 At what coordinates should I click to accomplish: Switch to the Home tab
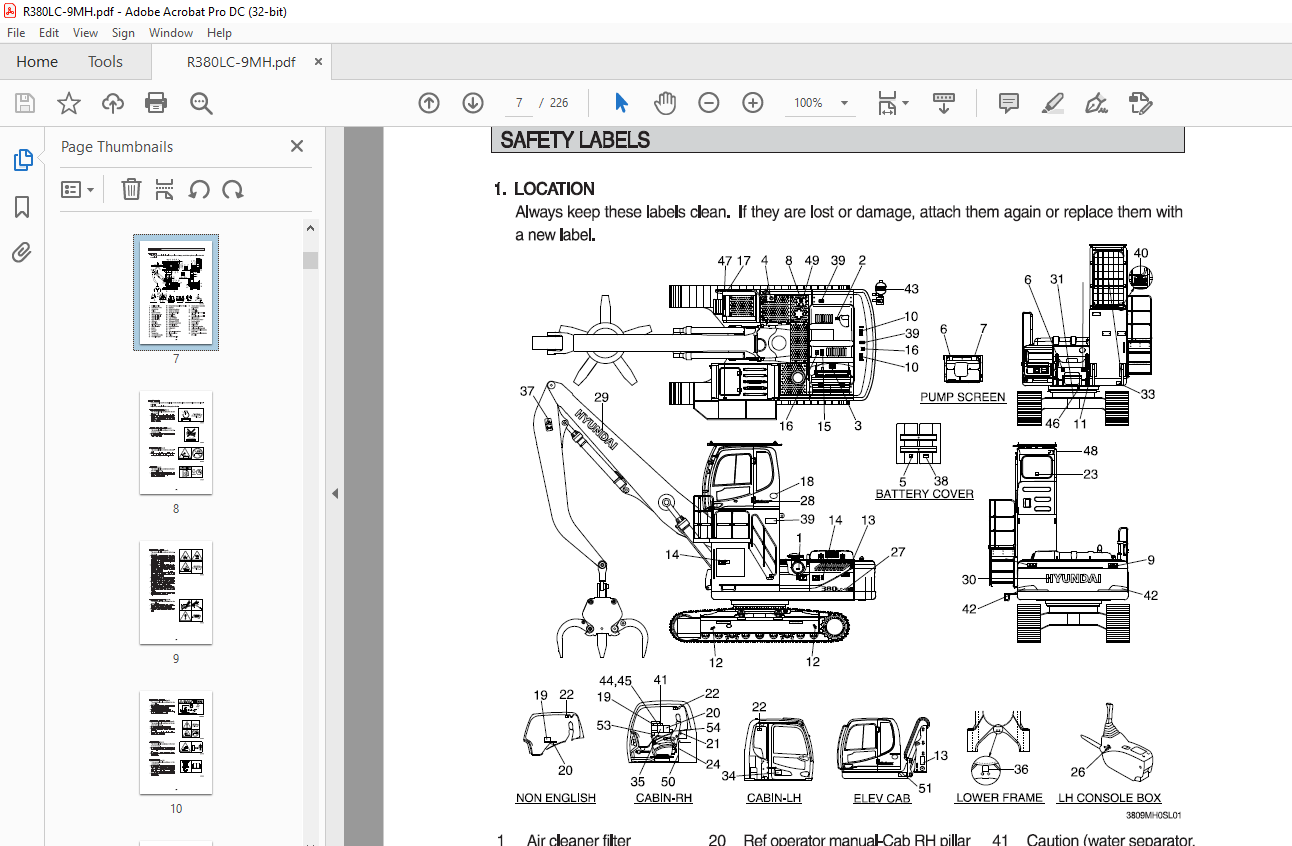pos(37,62)
